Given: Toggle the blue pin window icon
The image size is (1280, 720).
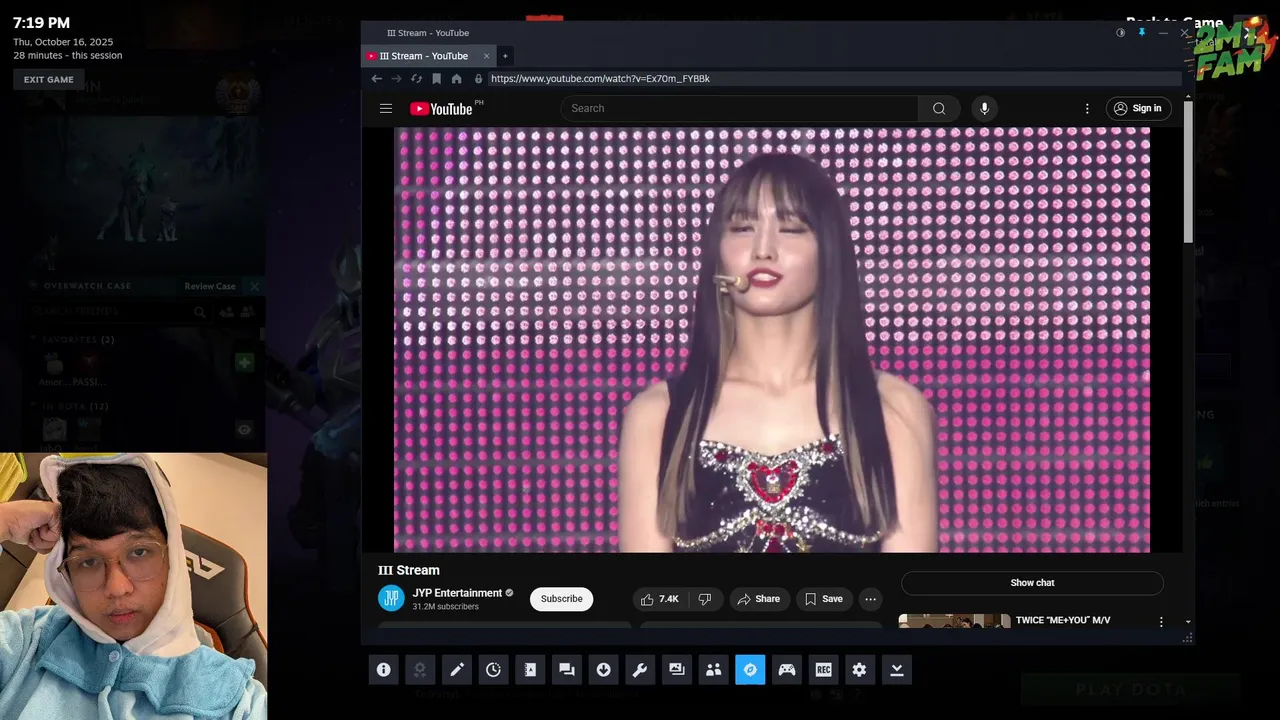Looking at the screenshot, I should pyautogui.click(x=1141, y=33).
